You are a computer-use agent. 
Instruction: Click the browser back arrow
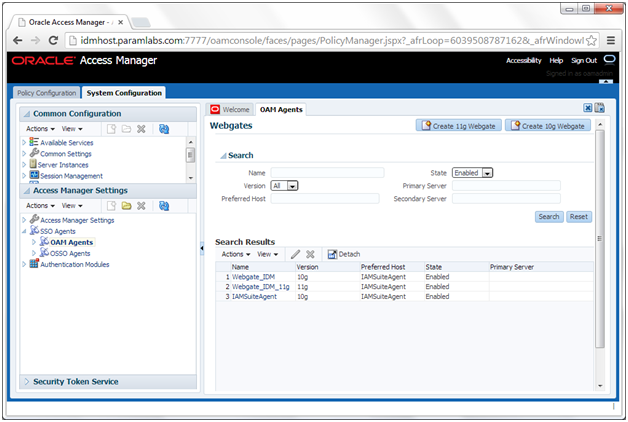pos(18,40)
